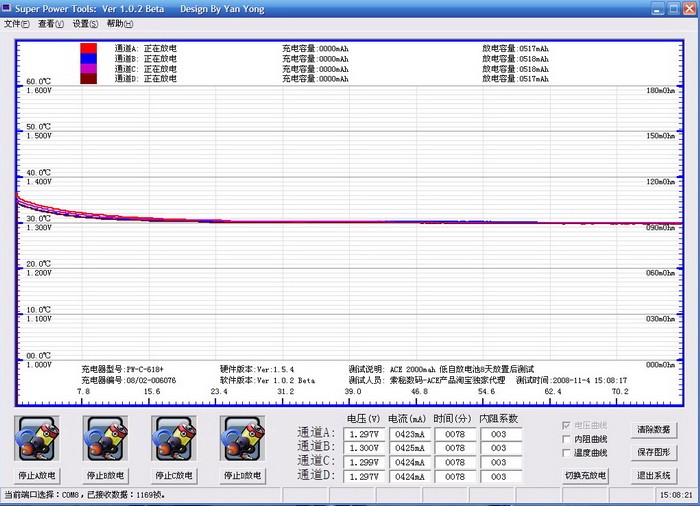Click the 180mOhm axis label
700x506 pixels.
pyautogui.click(x=661, y=91)
